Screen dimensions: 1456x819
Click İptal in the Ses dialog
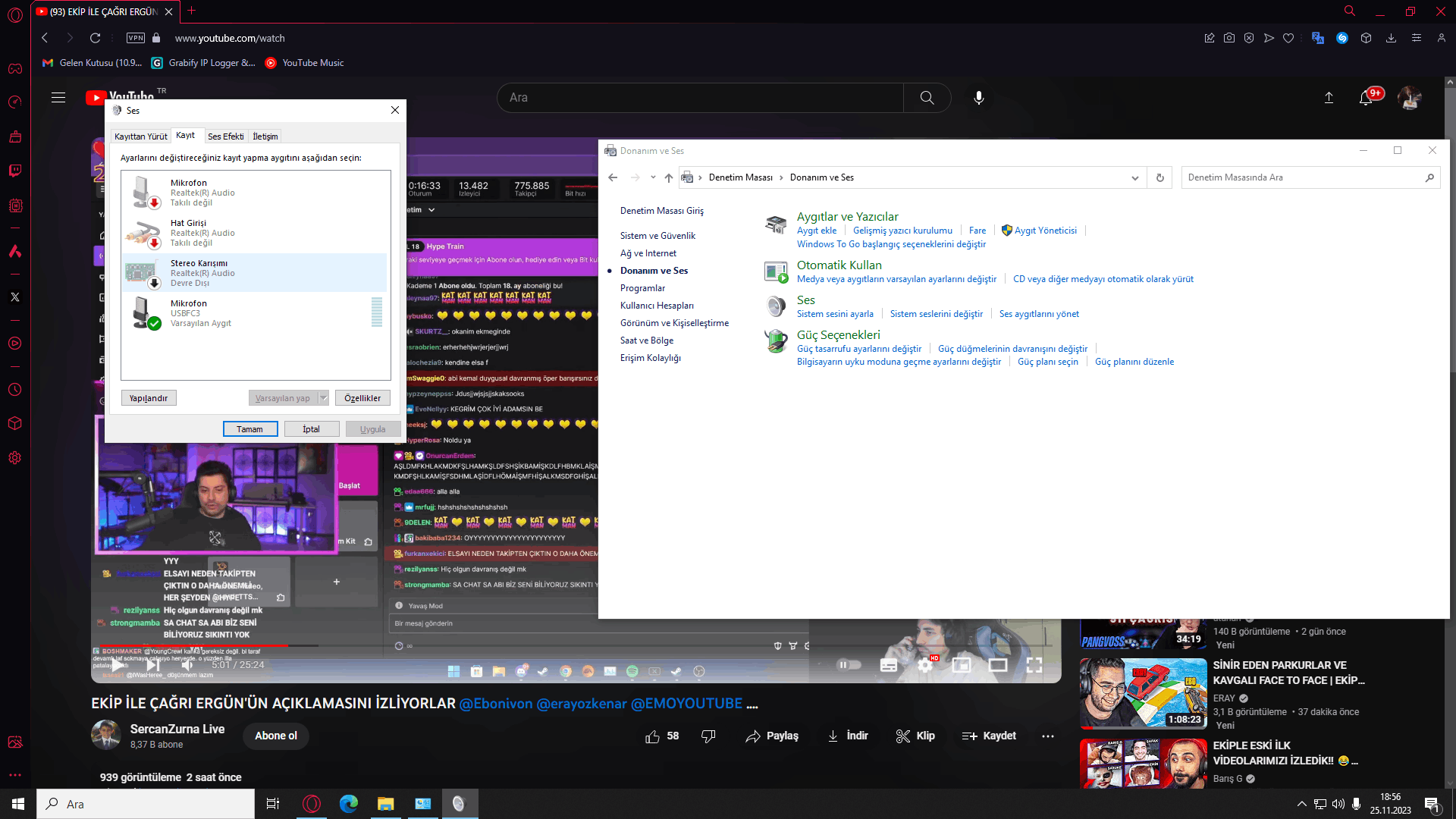(312, 429)
